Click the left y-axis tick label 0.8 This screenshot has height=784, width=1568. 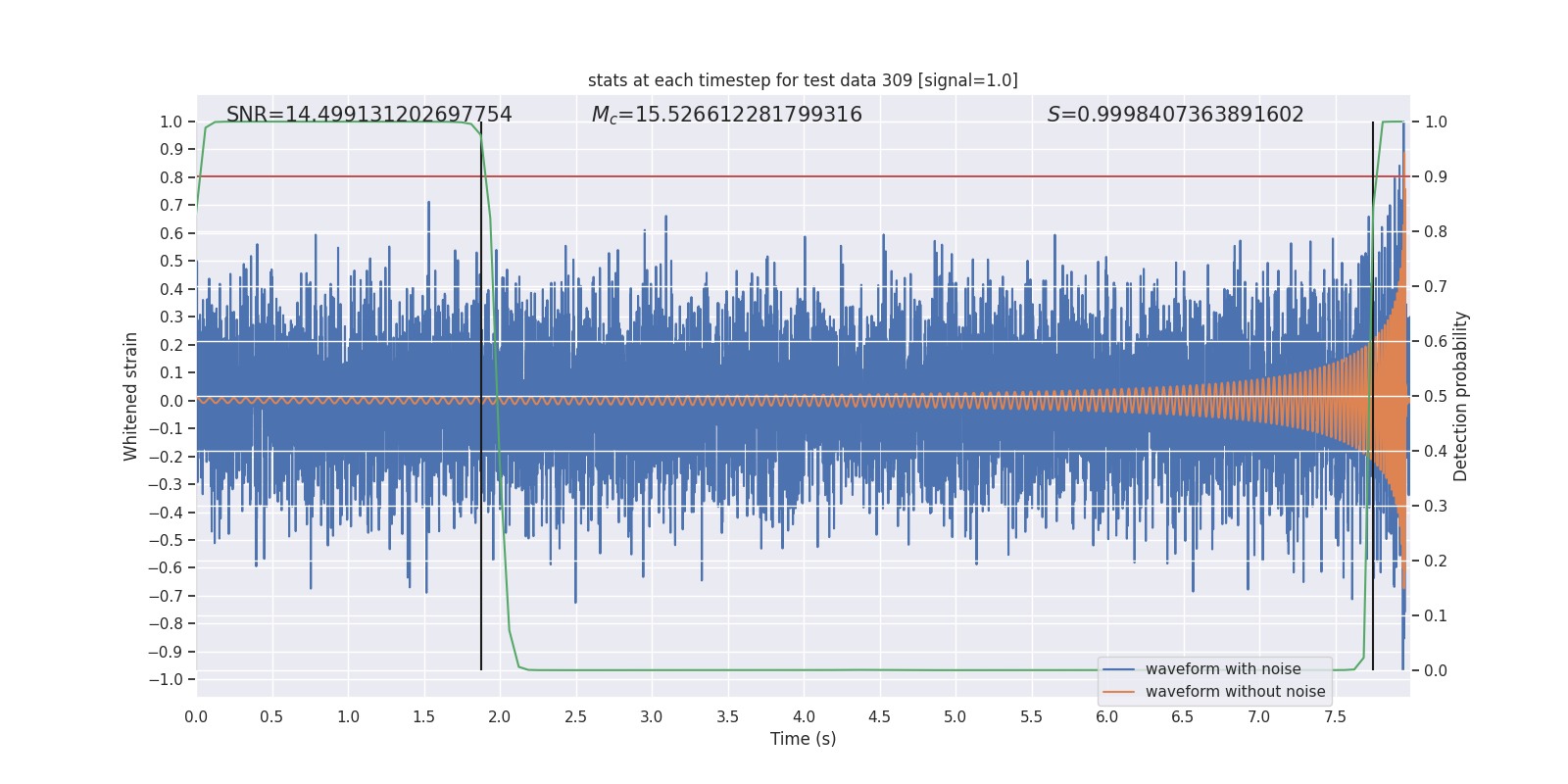(171, 177)
